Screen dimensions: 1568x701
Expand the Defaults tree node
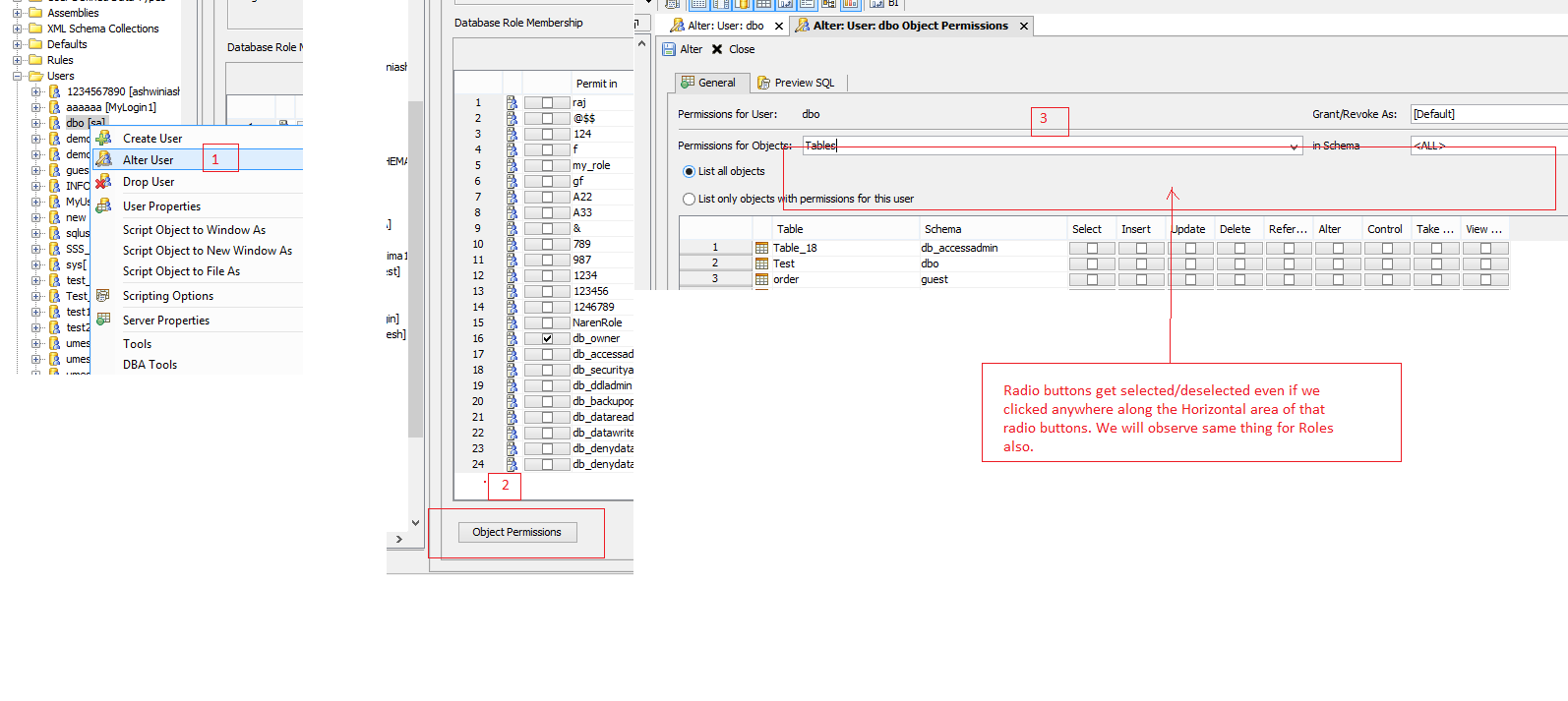17,44
